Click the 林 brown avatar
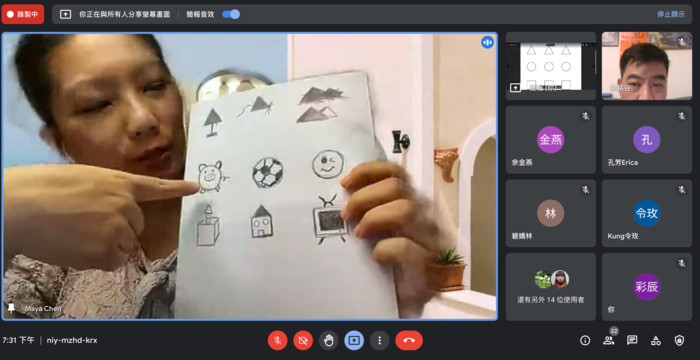This screenshot has width=700, height=360. [x=550, y=213]
